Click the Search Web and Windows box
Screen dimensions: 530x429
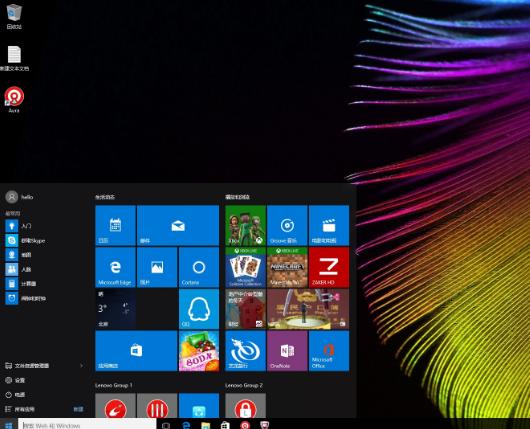pos(87,425)
